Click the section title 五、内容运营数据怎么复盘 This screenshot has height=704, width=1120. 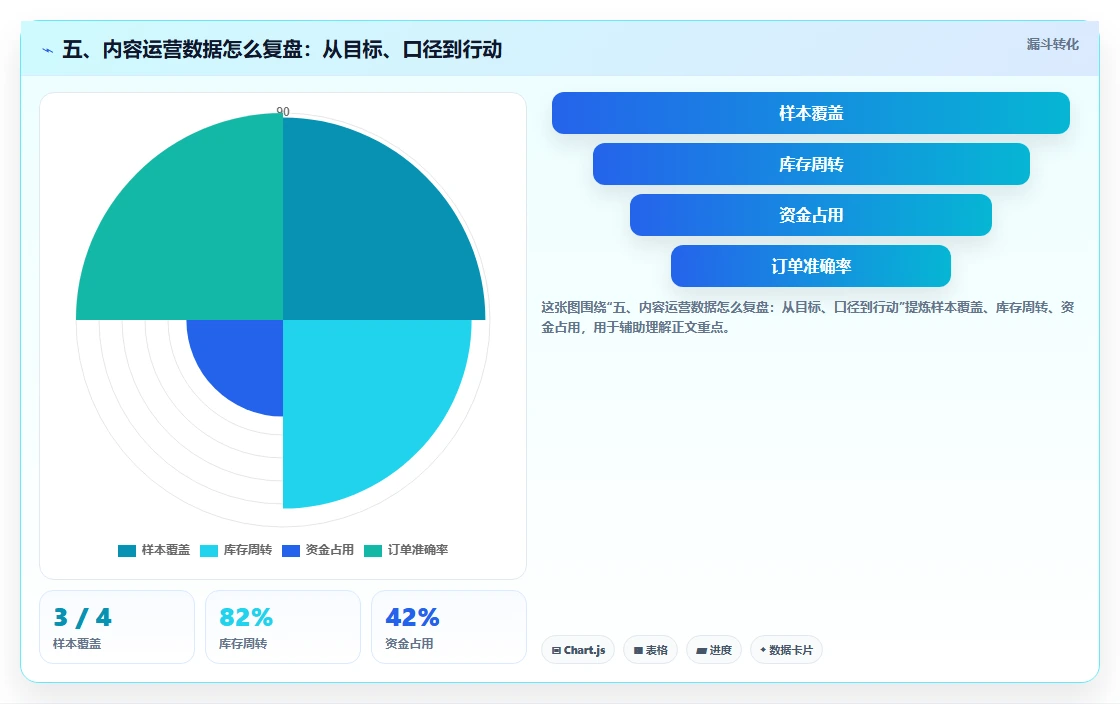(282, 50)
